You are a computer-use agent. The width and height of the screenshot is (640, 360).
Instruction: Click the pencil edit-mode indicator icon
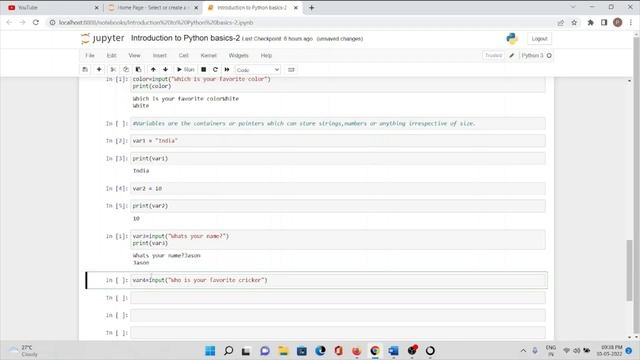coord(512,56)
